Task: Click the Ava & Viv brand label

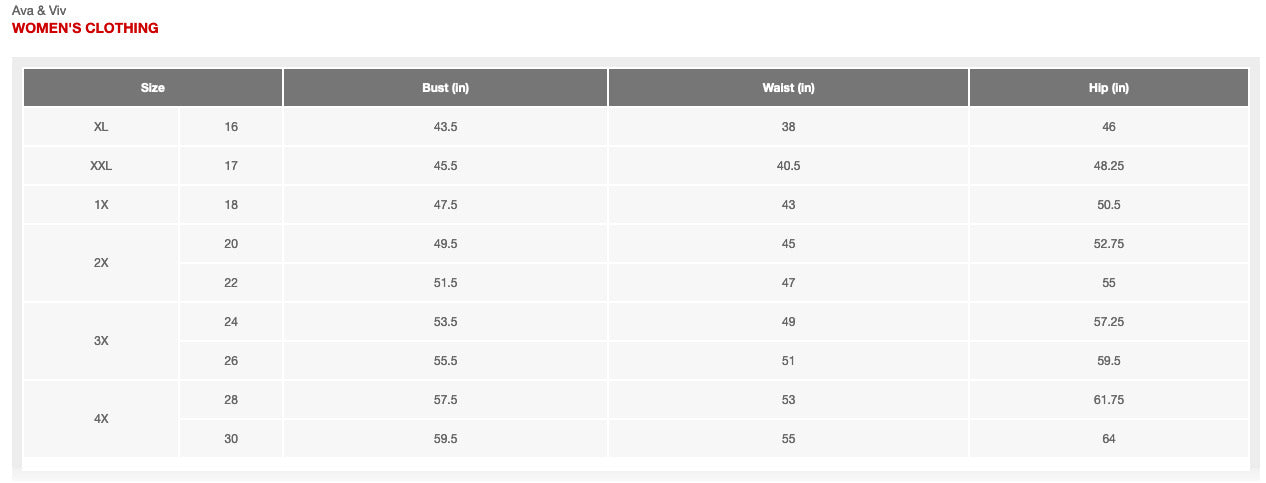Action: pos(39,10)
